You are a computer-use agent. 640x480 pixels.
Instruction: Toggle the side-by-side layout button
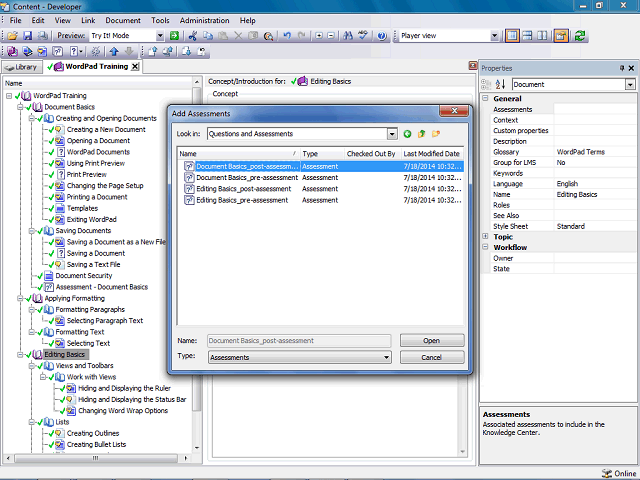(542, 36)
